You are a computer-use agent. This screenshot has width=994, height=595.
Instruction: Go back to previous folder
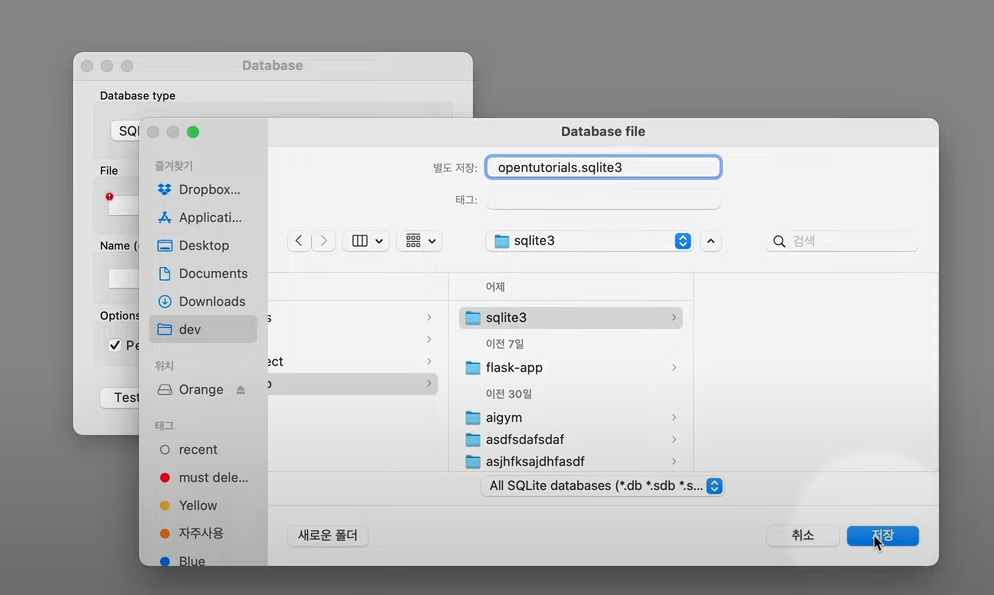tap(299, 241)
